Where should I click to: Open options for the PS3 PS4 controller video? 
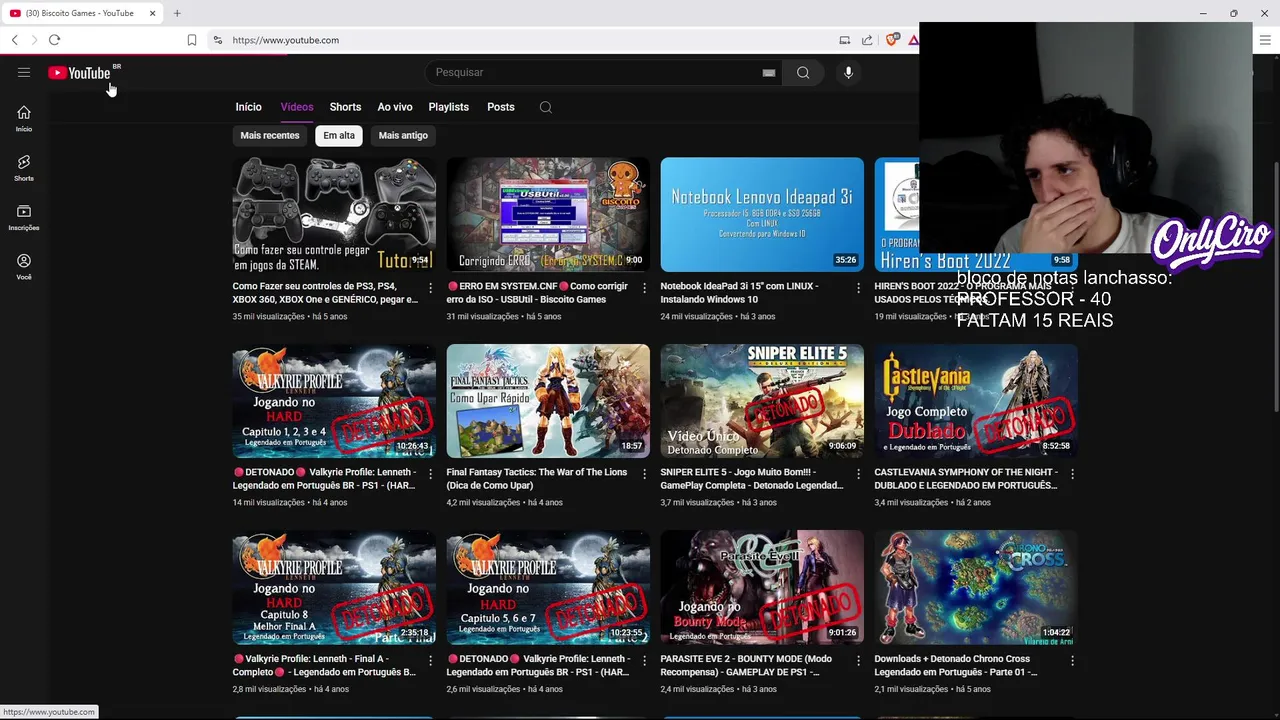[430, 288]
